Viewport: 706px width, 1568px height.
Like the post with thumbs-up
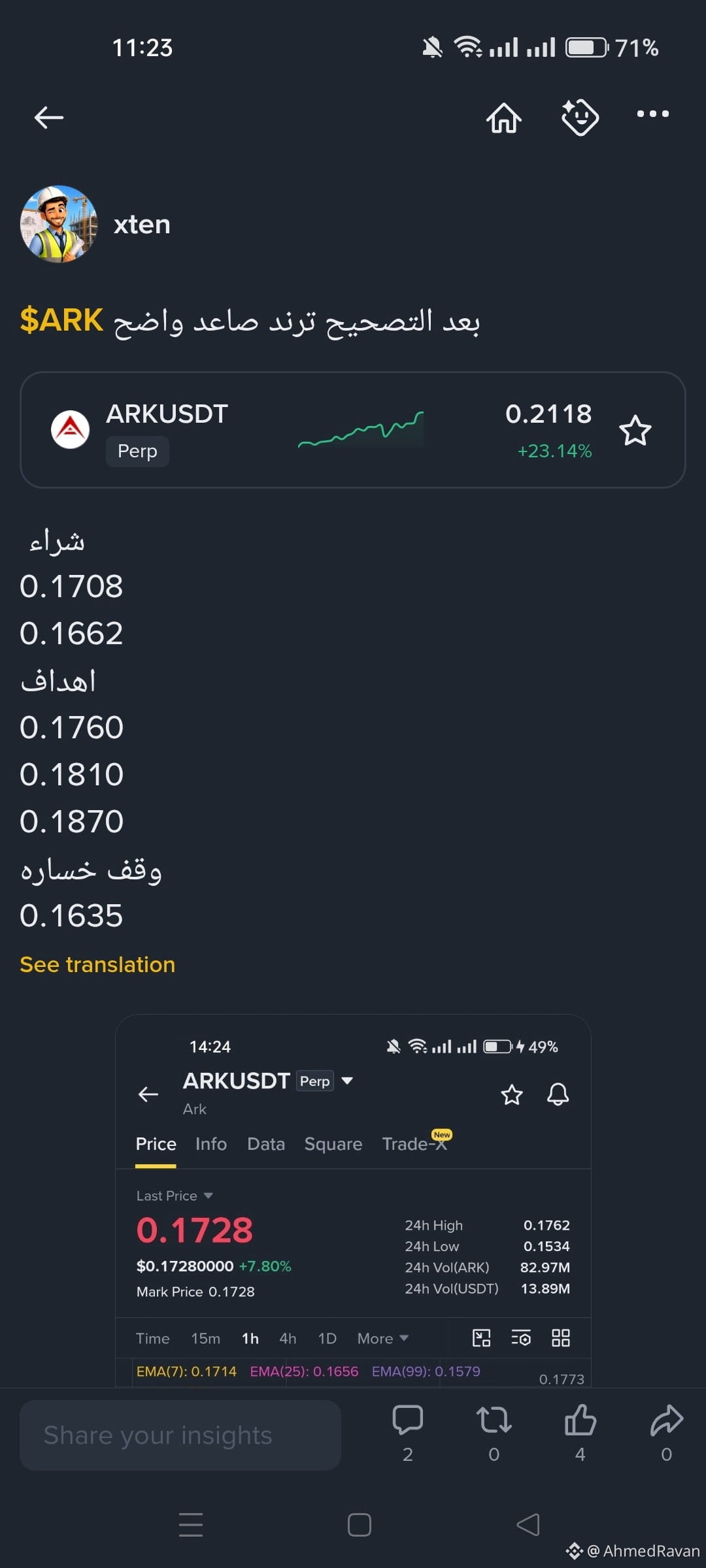pyautogui.click(x=580, y=1421)
